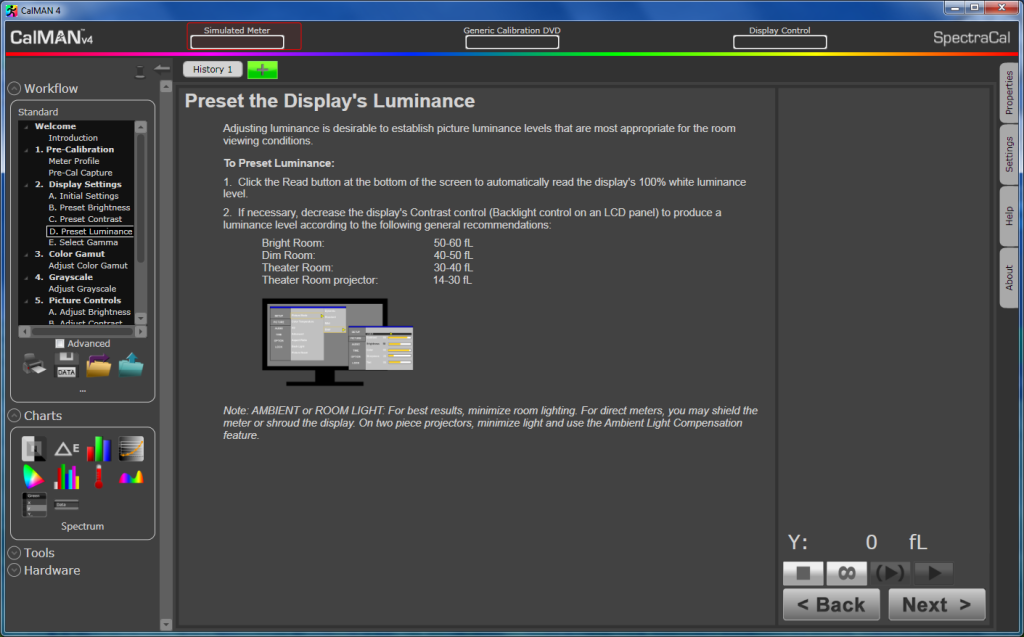
Task: Collapse the Workflow section
Action: point(14,88)
